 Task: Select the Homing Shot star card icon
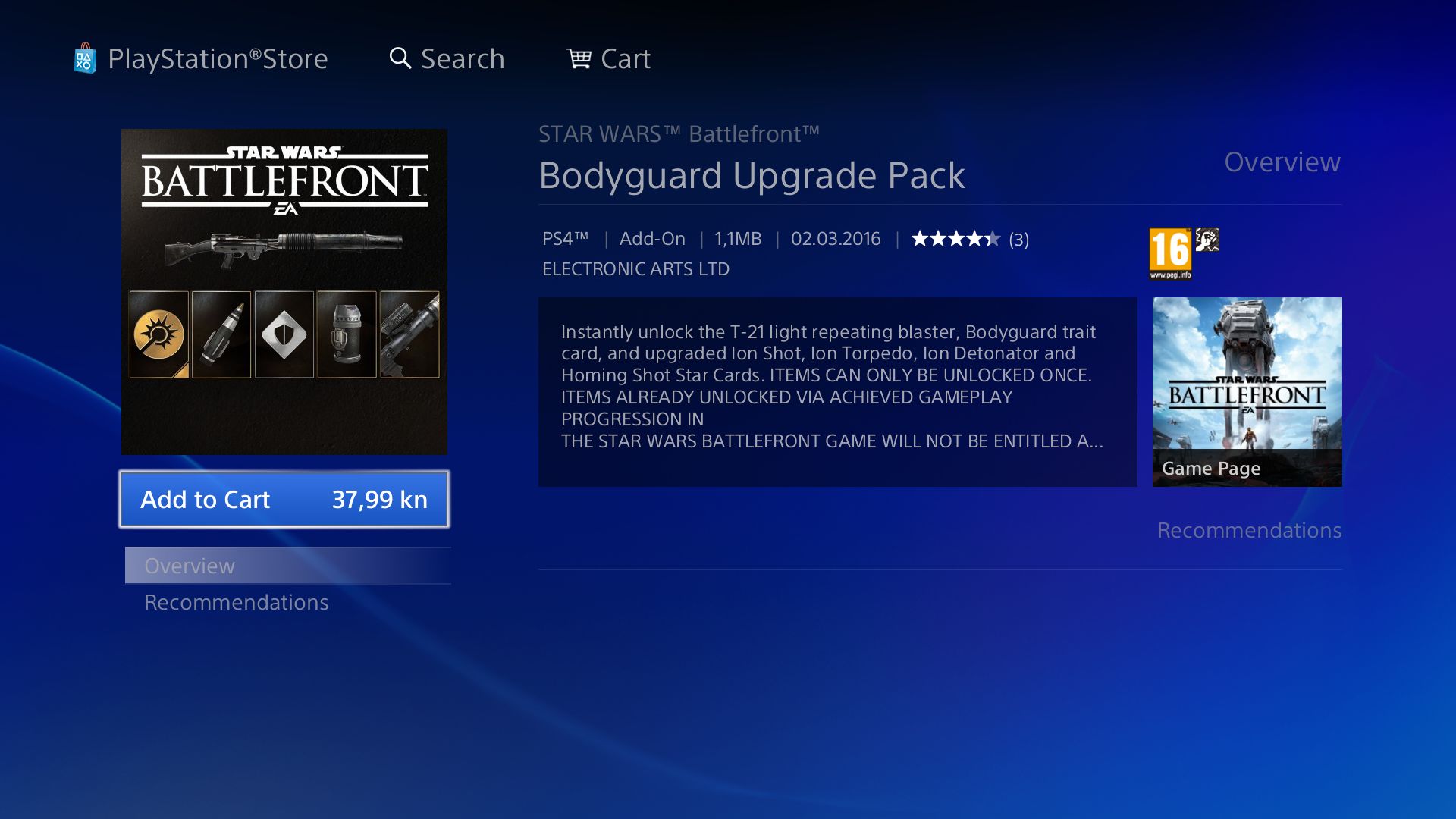[x=409, y=334]
